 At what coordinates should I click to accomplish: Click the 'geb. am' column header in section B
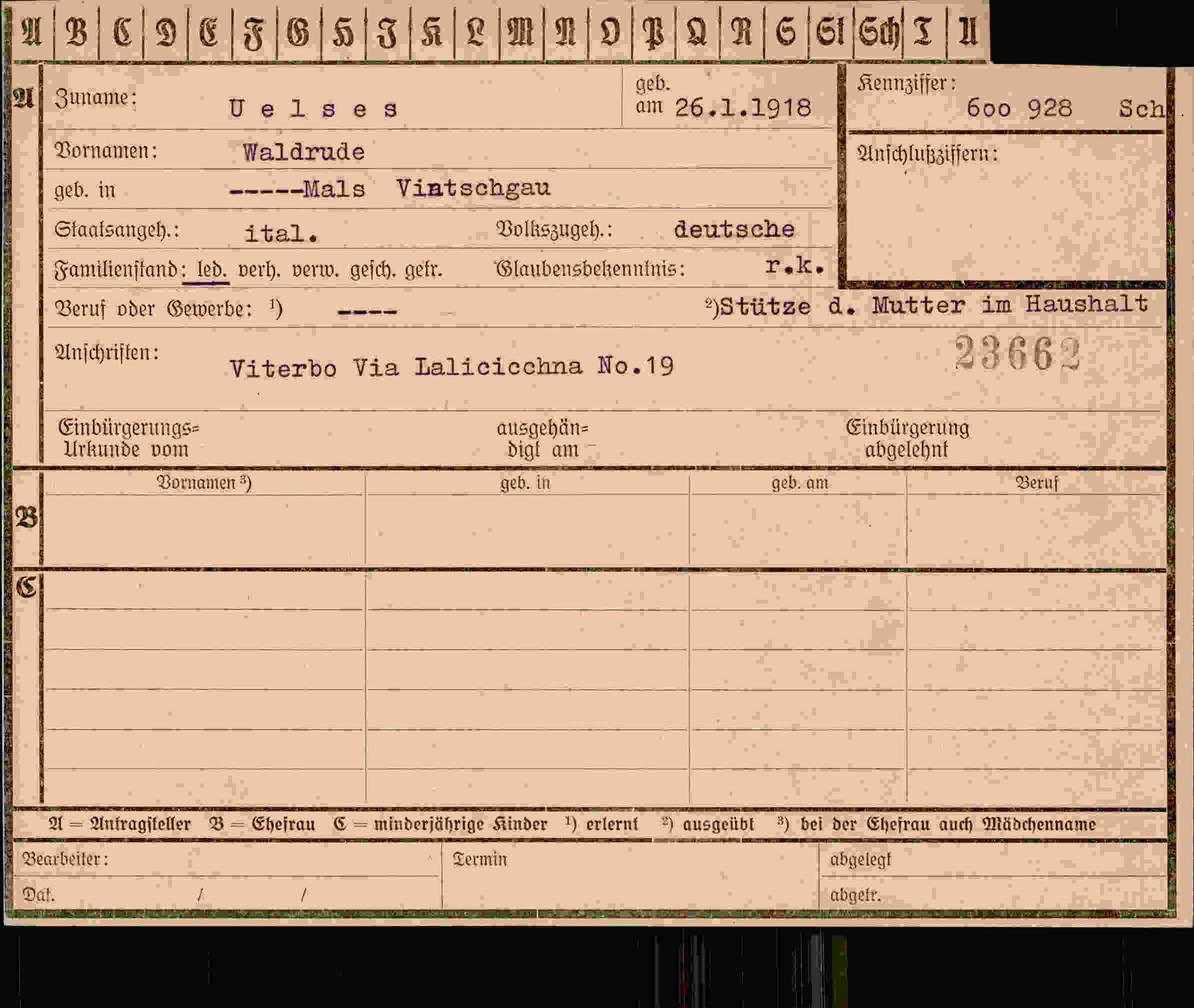(x=799, y=483)
